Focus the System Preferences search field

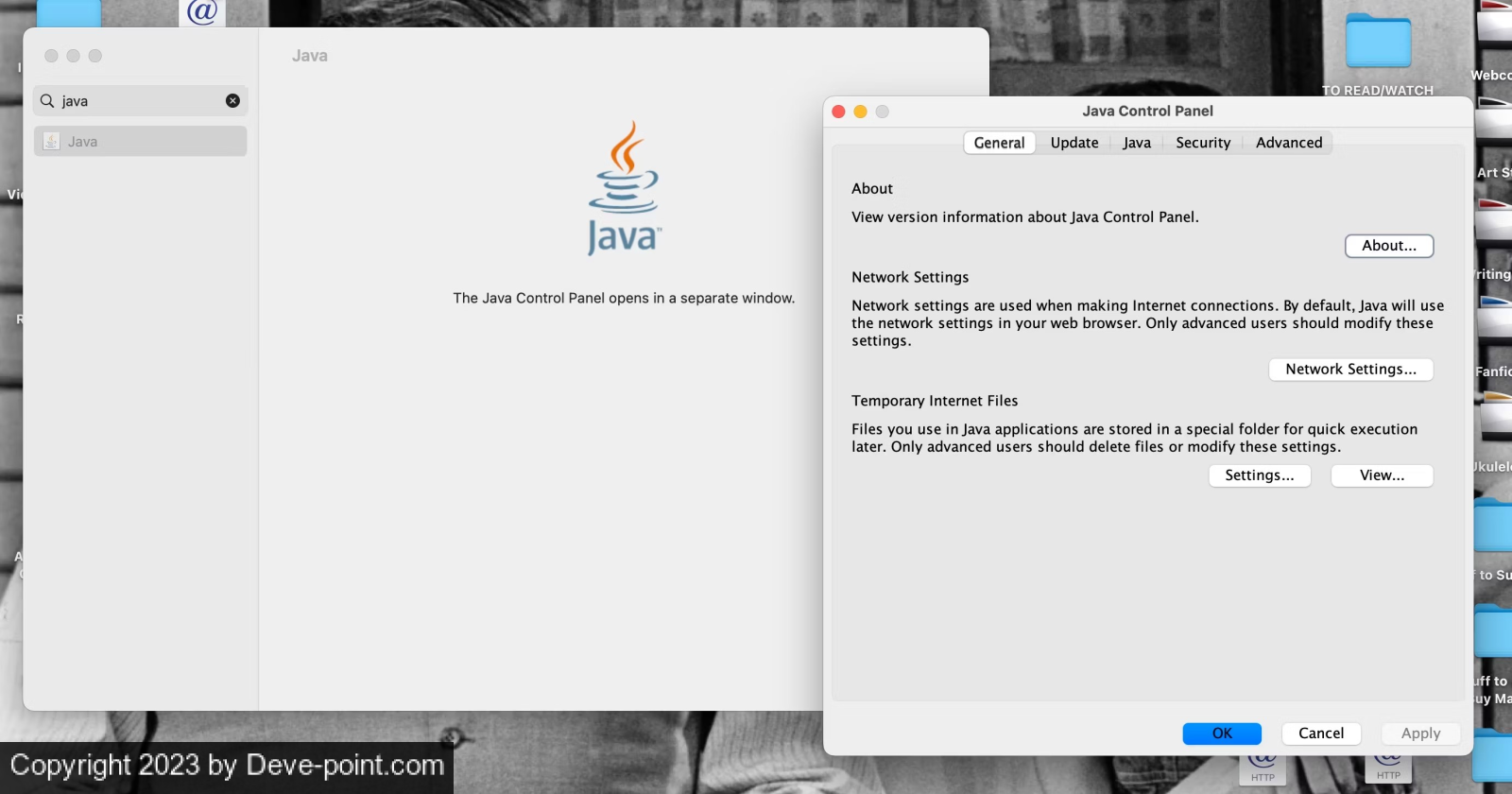pos(141,101)
